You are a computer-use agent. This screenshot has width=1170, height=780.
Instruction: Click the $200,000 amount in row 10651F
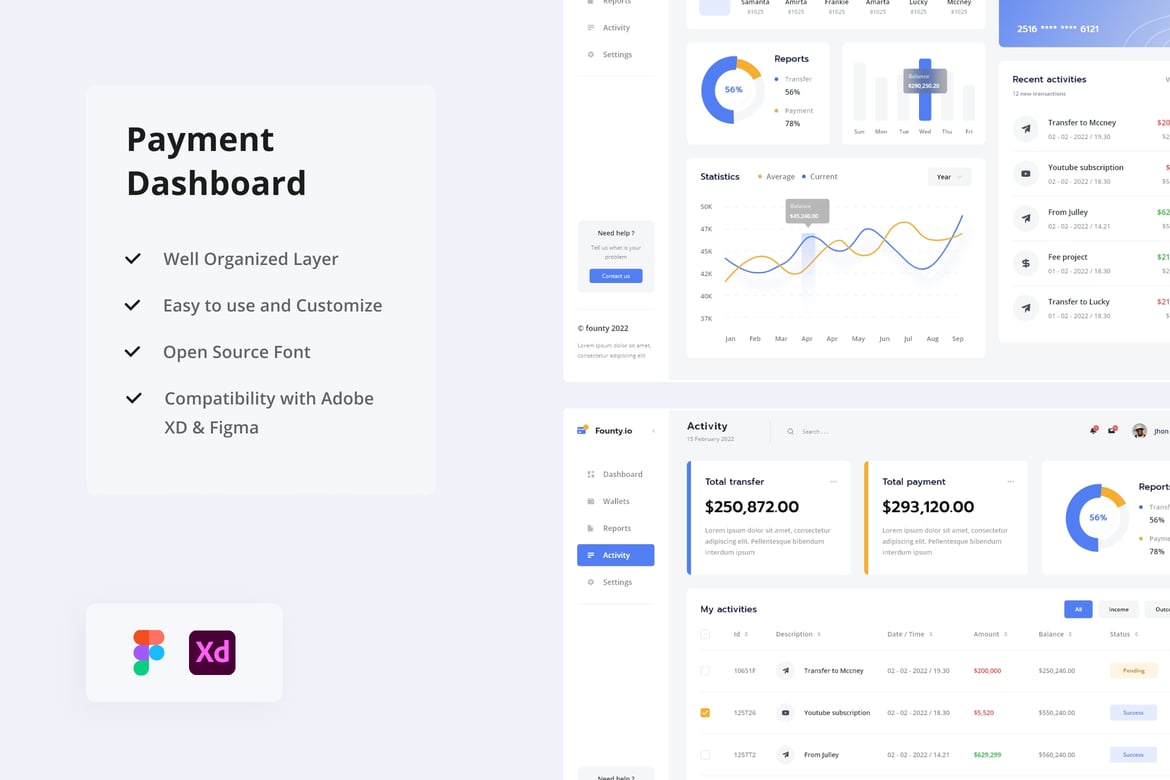pyautogui.click(x=987, y=670)
